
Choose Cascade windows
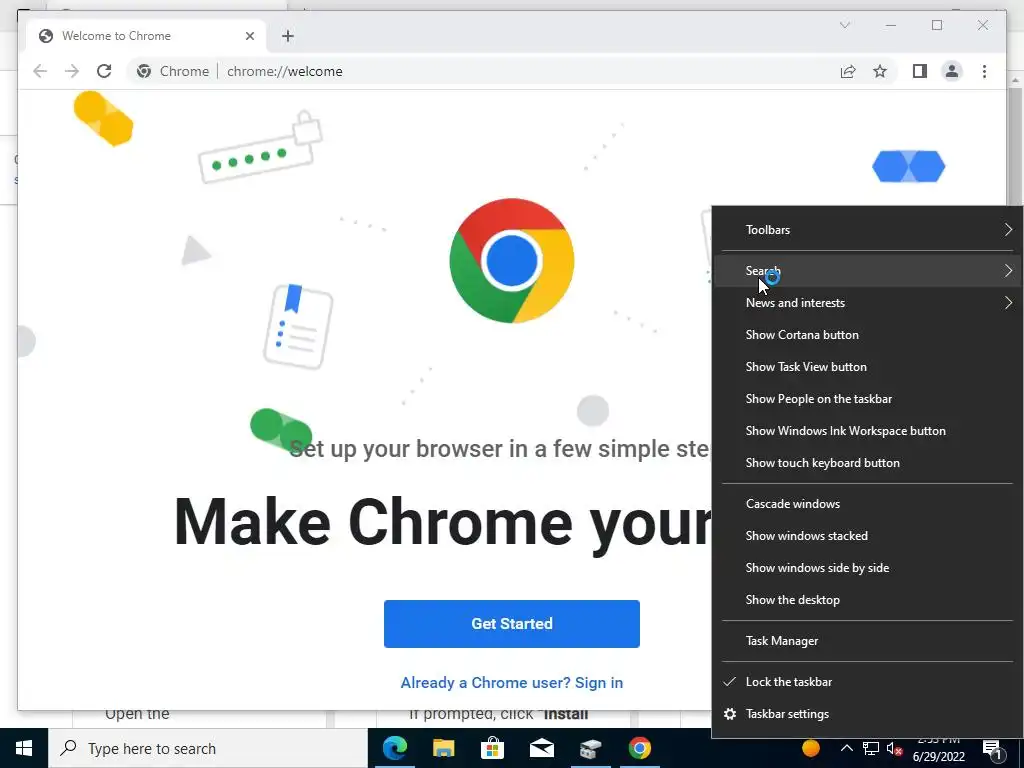click(867, 504)
